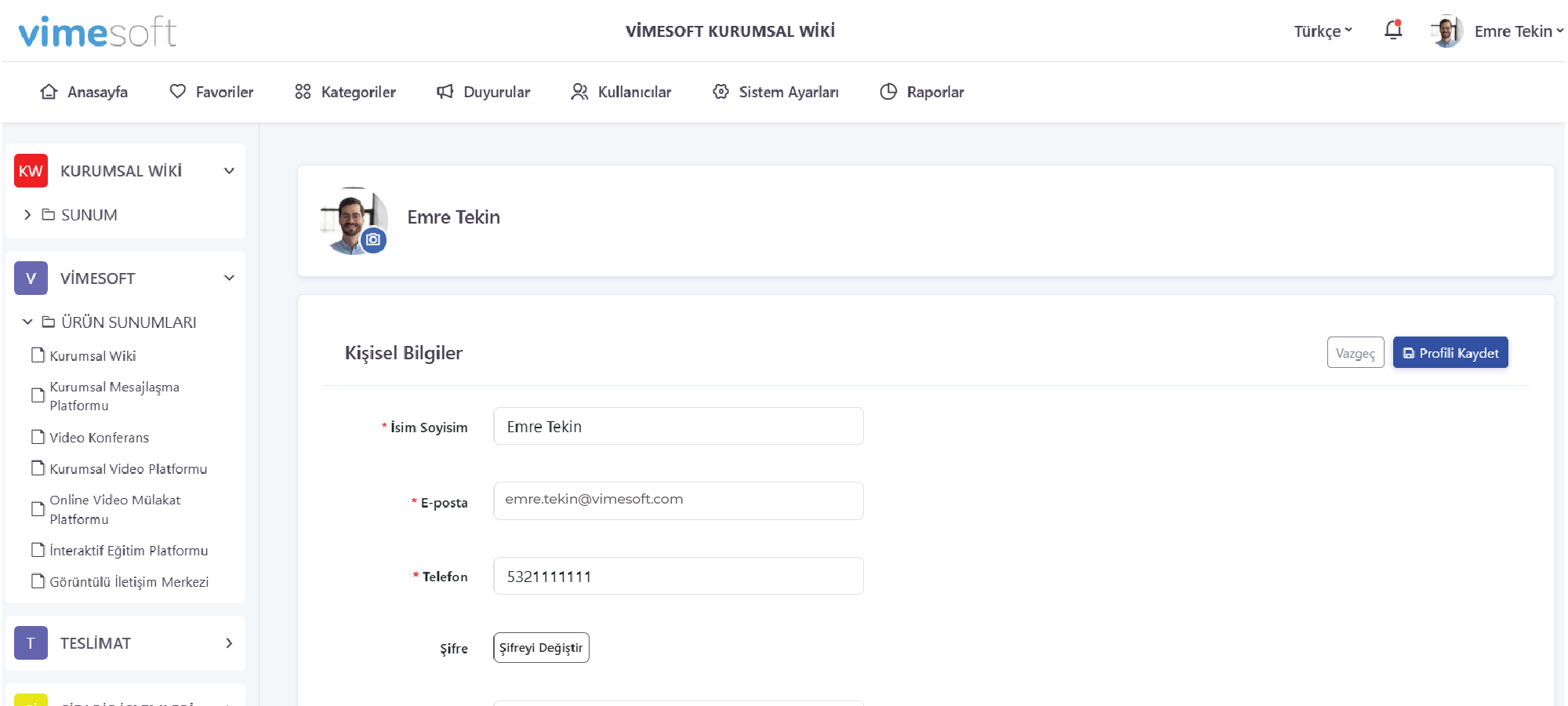
Task: Open the Emre Tekin user menu
Action: (1519, 31)
